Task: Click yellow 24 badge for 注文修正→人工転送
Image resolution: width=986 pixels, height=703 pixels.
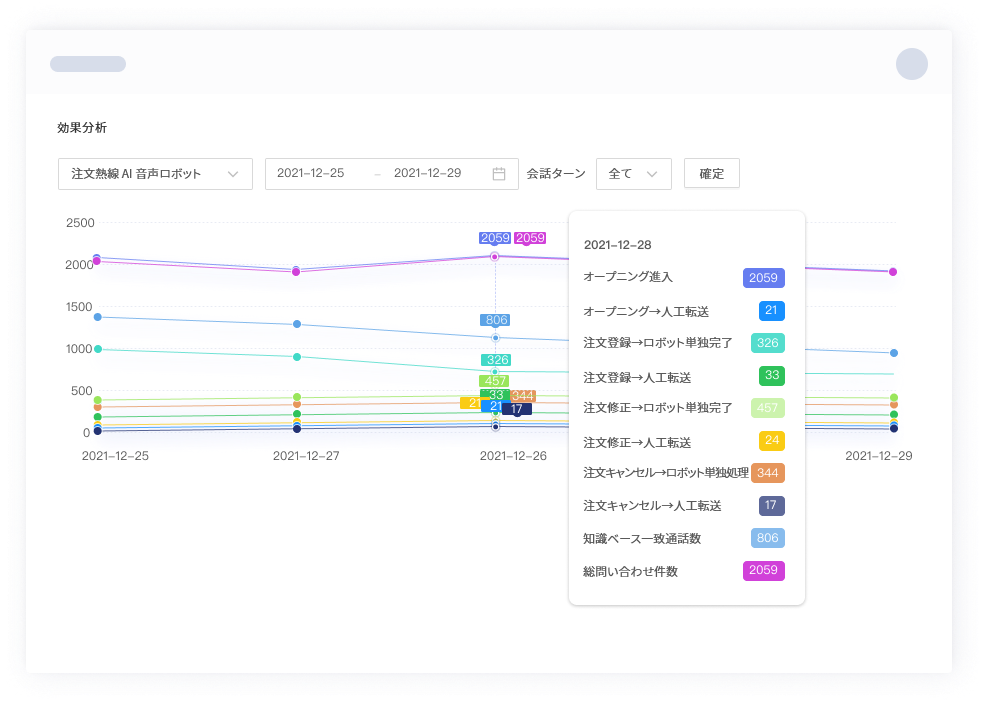Action: coord(770,441)
